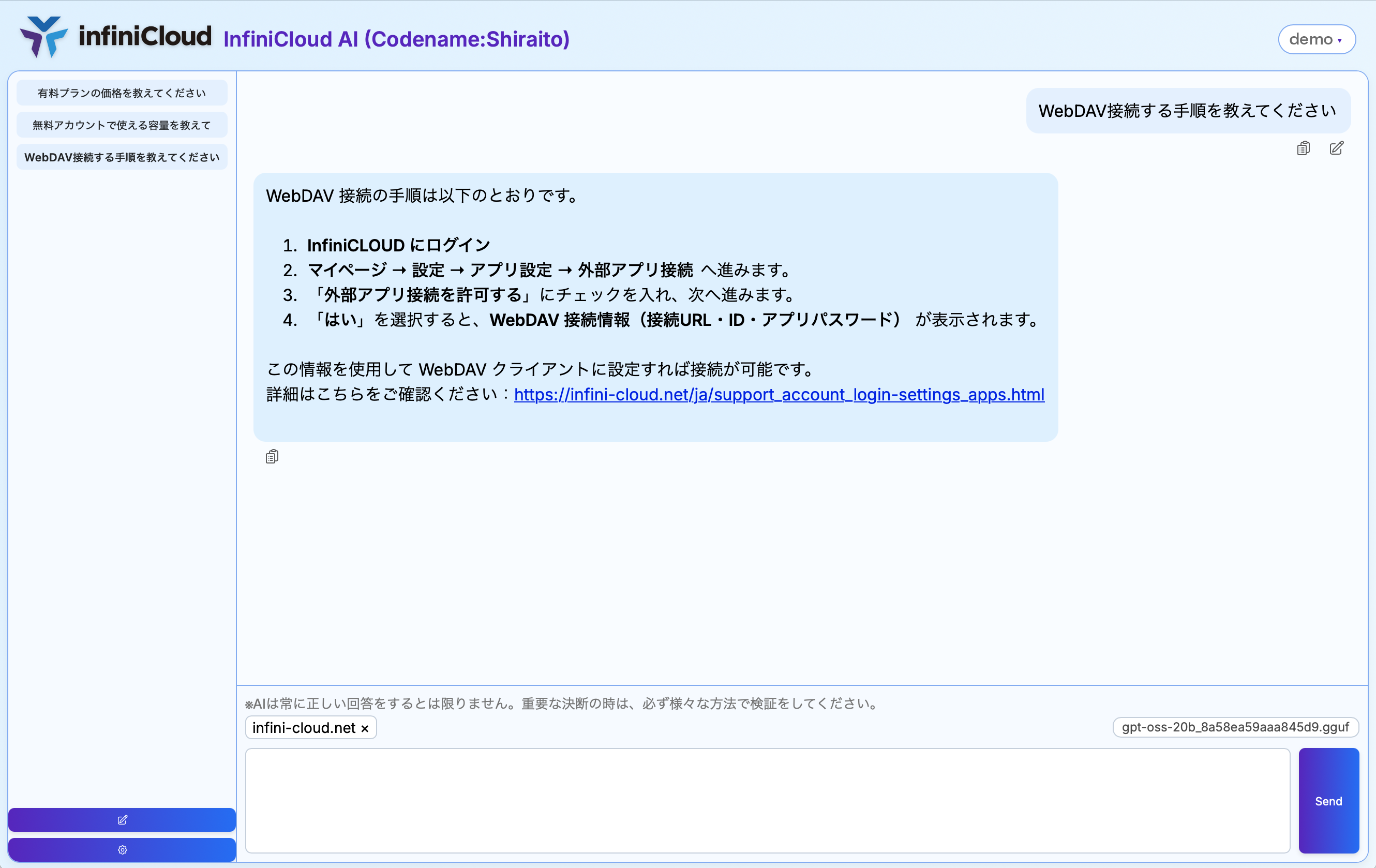Open the demo user dropdown
Viewport: 1376px width, 868px height.
[1316, 39]
